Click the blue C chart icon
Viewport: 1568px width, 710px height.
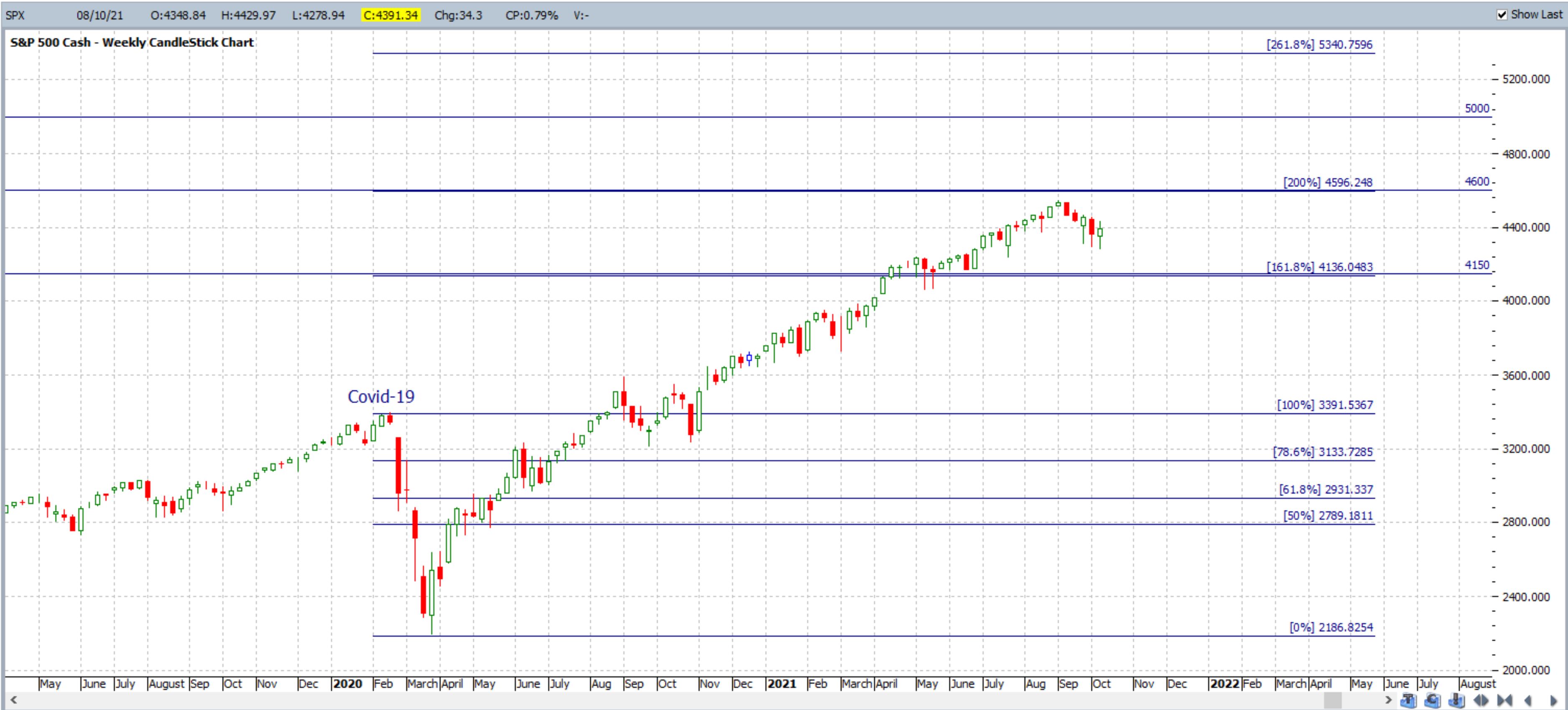tap(1433, 701)
